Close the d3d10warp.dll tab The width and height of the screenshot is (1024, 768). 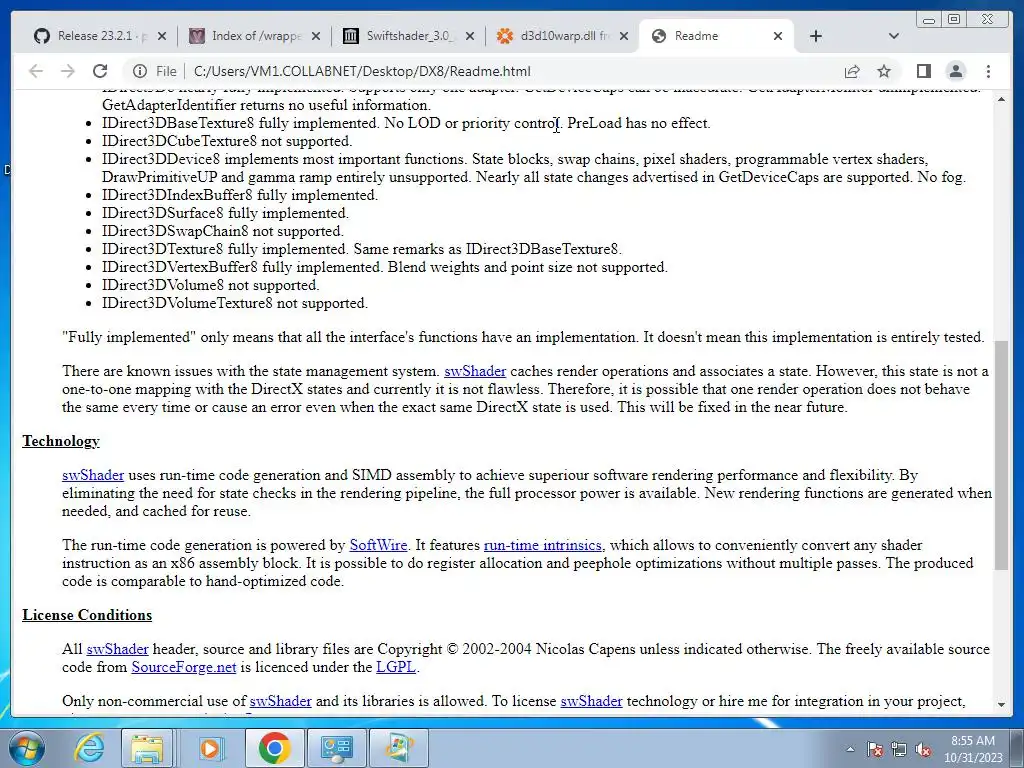tap(624, 37)
